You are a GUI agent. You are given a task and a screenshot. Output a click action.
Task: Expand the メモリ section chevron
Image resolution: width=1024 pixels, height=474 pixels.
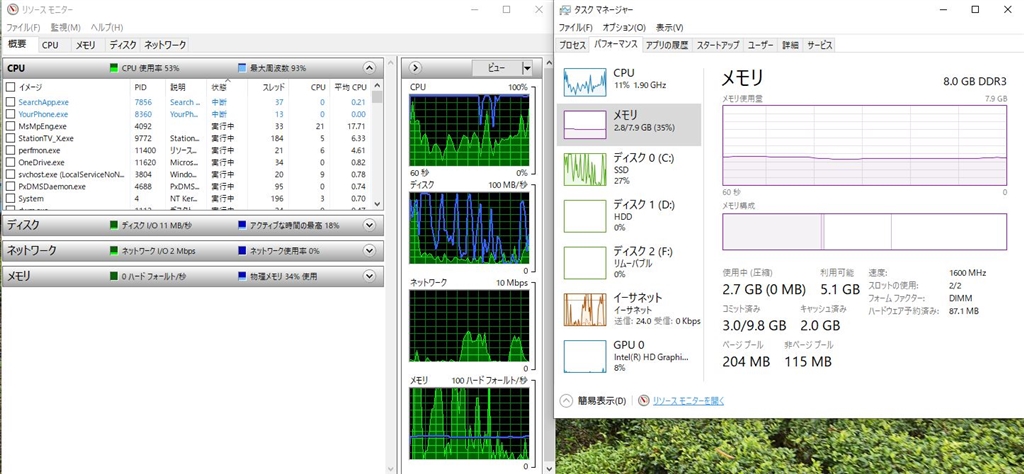coord(369,277)
